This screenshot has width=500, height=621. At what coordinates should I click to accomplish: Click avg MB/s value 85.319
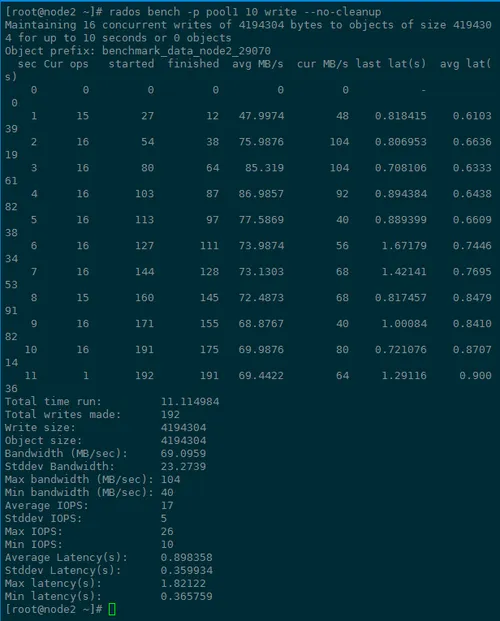click(x=264, y=168)
